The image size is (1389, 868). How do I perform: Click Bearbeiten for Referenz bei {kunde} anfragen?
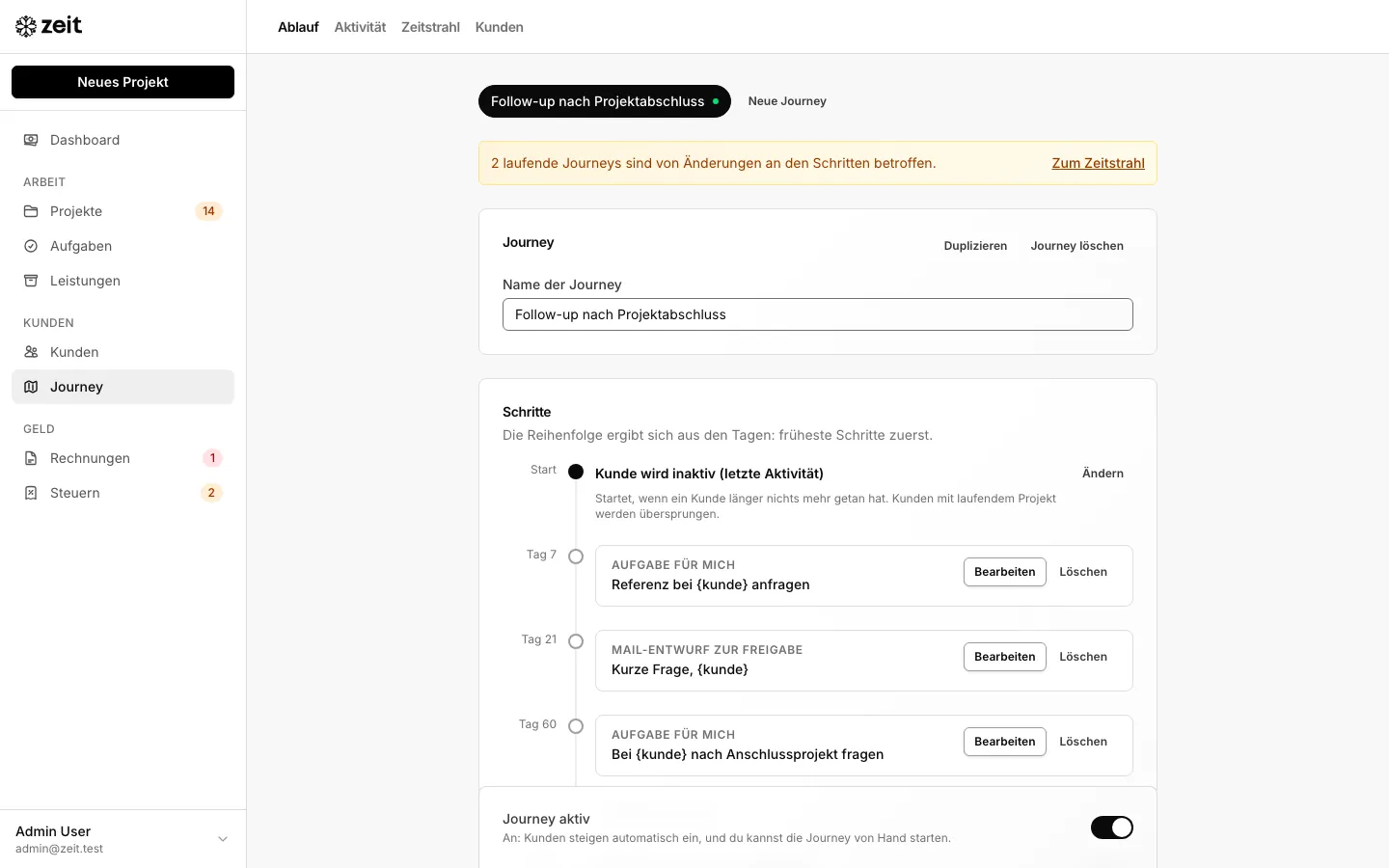[x=1004, y=572]
